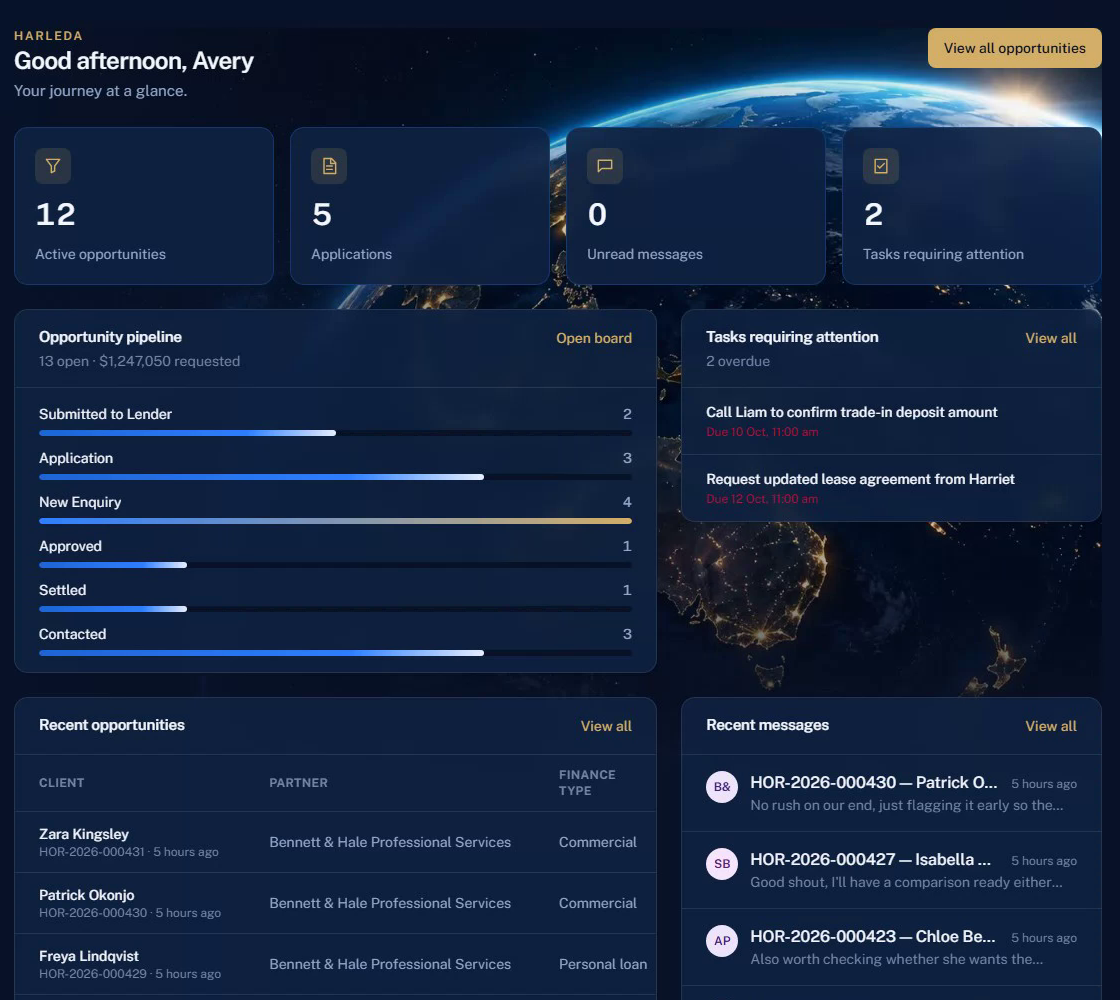Click the Approved stage progress bar

coord(335,565)
